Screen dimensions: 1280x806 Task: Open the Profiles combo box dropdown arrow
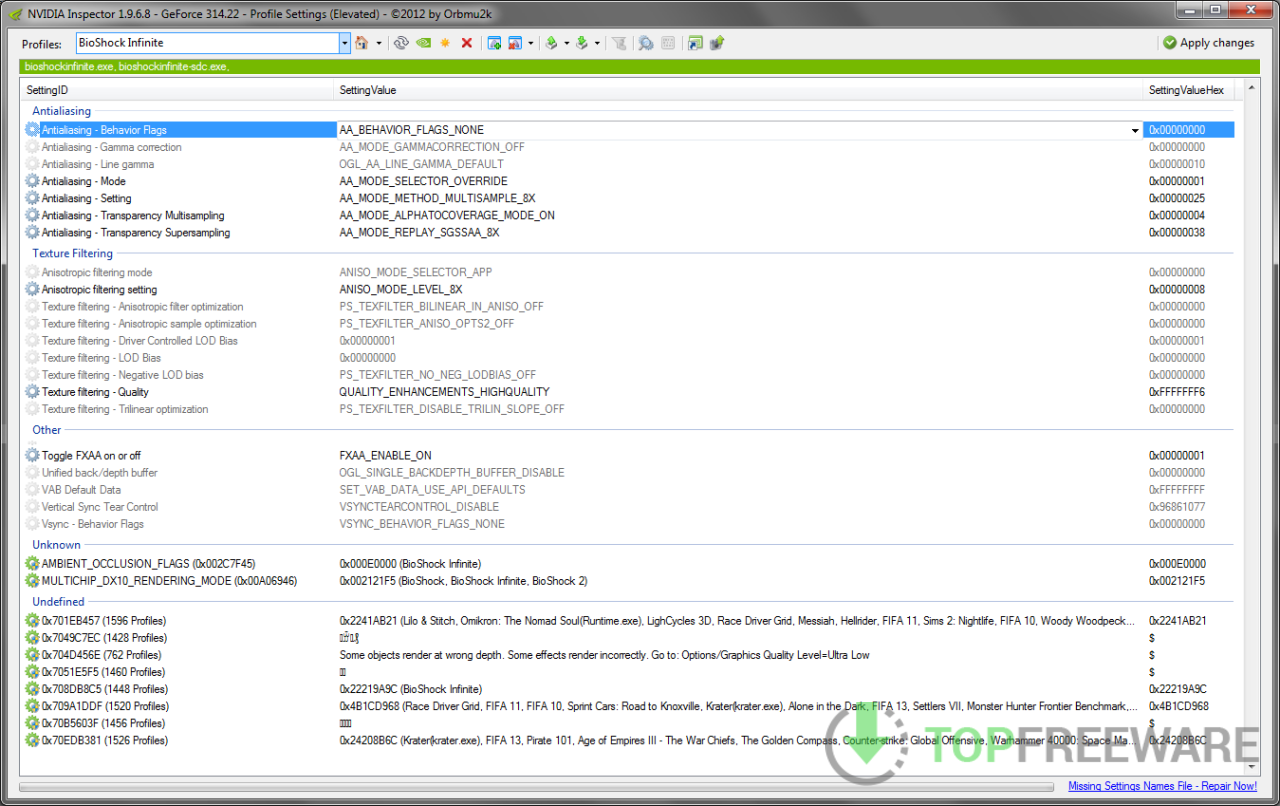coord(345,43)
